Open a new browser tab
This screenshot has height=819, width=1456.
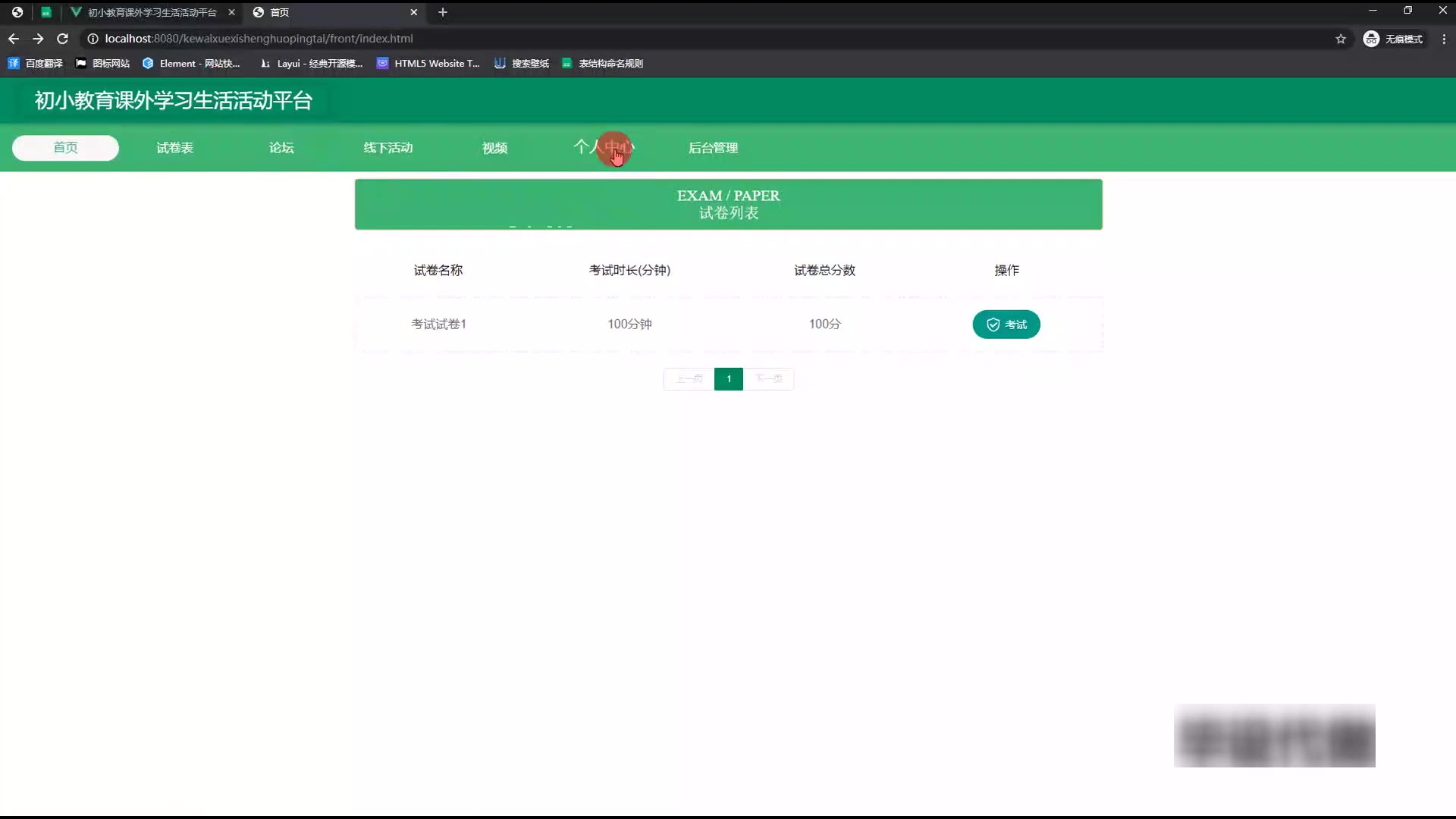point(443,12)
